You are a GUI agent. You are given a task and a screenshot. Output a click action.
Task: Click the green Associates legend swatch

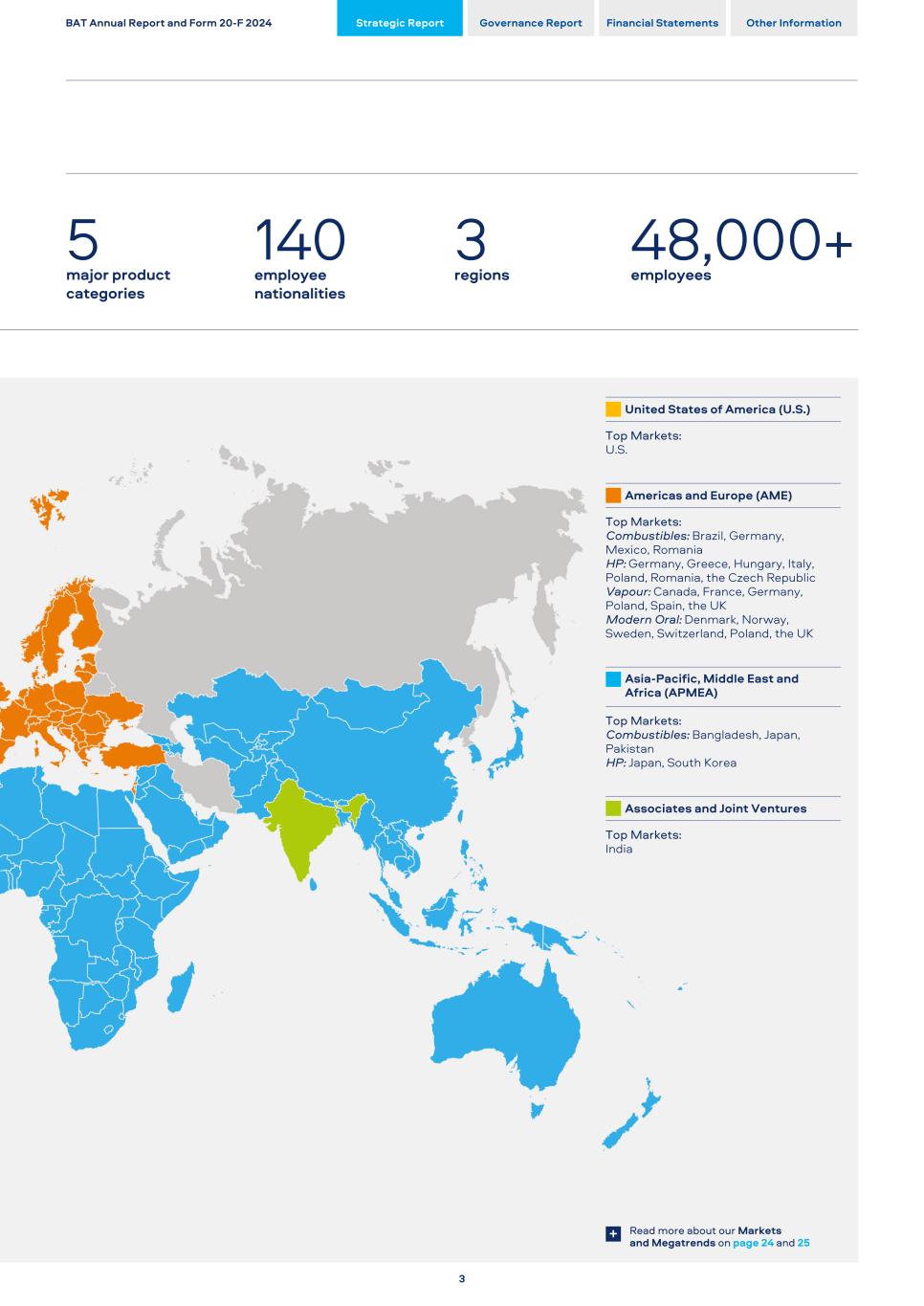613,808
